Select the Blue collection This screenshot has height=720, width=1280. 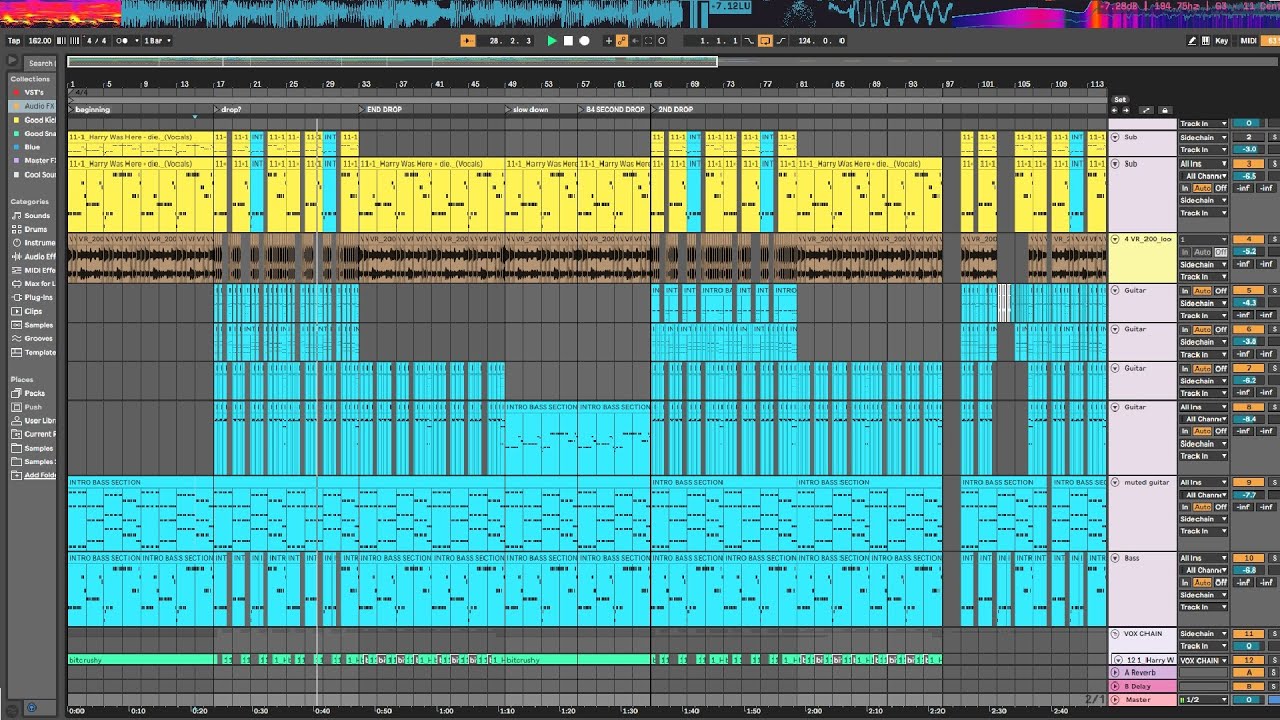point(31,147)
